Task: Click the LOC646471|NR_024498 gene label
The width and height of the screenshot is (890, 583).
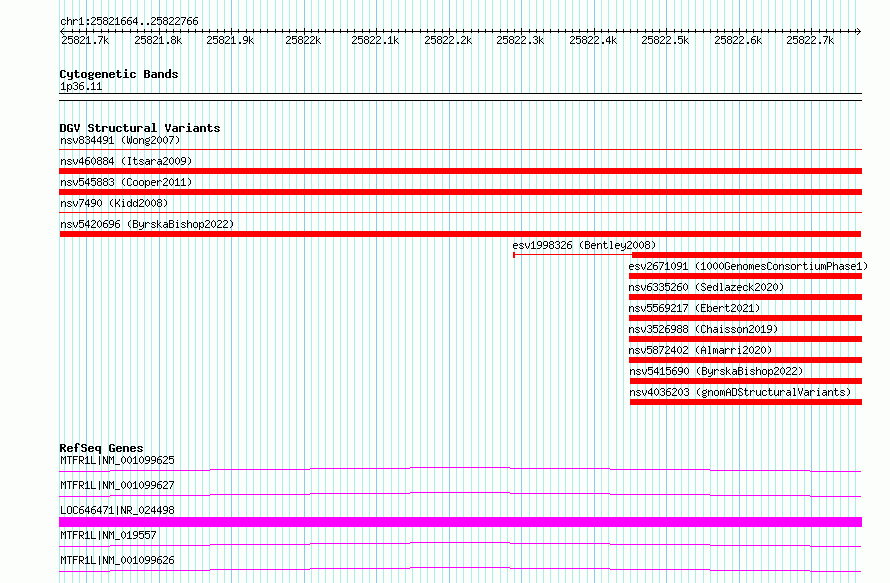Action: (x=117, y=510)
